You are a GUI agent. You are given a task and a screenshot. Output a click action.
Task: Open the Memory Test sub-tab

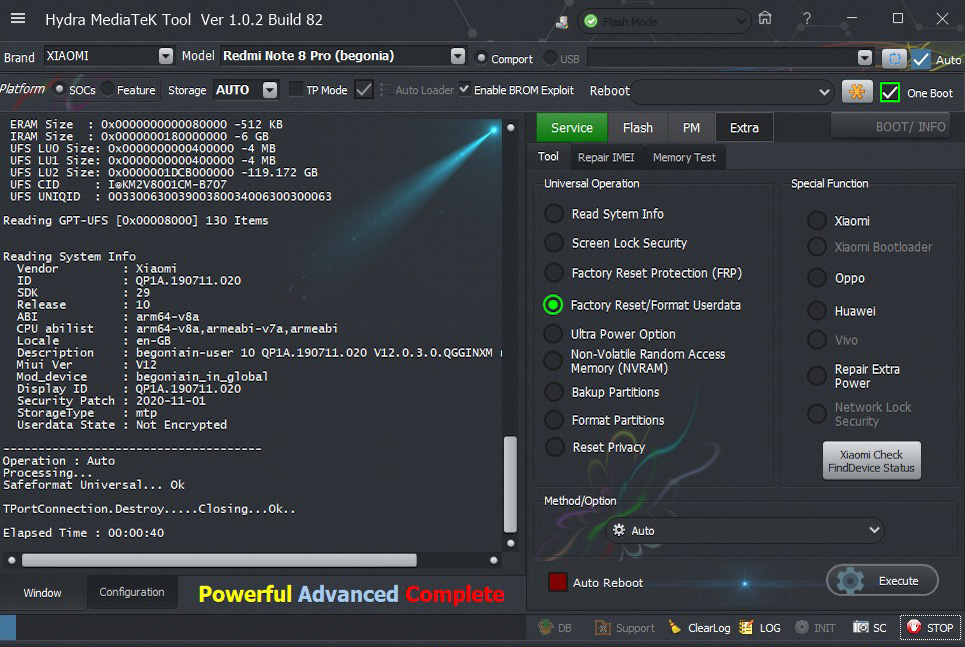(684, 157)
